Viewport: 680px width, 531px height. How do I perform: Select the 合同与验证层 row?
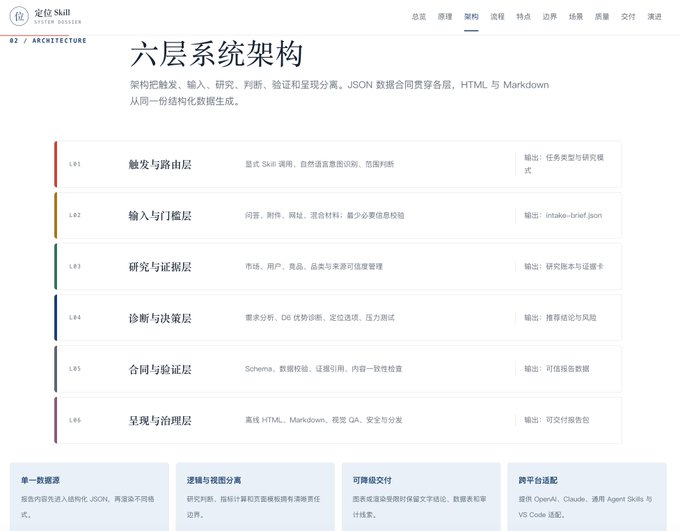click(338, 369)
